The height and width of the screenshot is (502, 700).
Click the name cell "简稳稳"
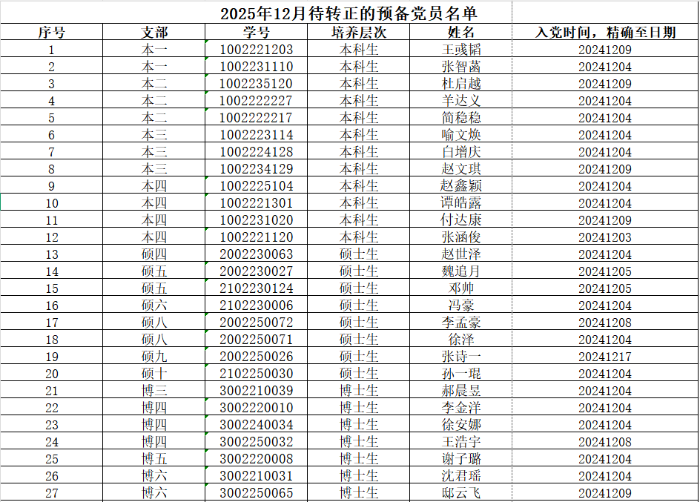pos(461,117)
